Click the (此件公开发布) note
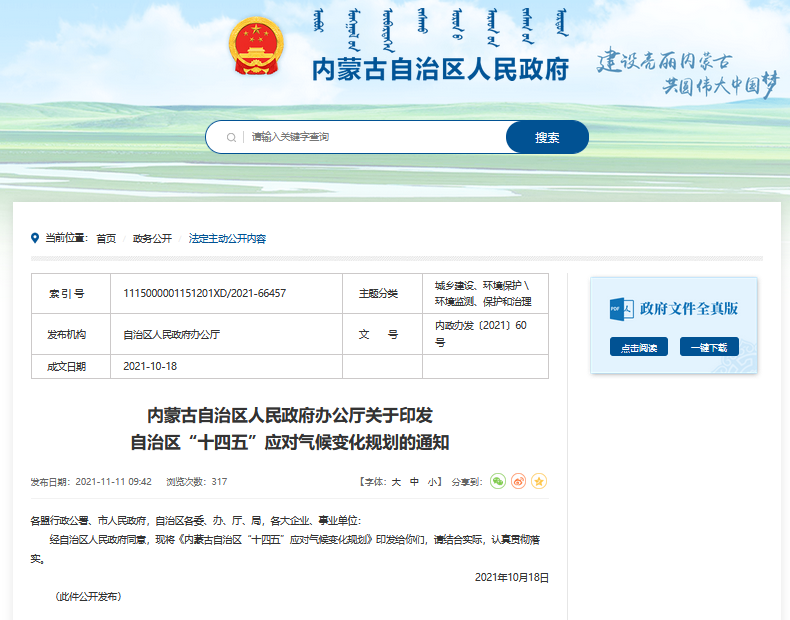The image size is (790, 620). 88,596
